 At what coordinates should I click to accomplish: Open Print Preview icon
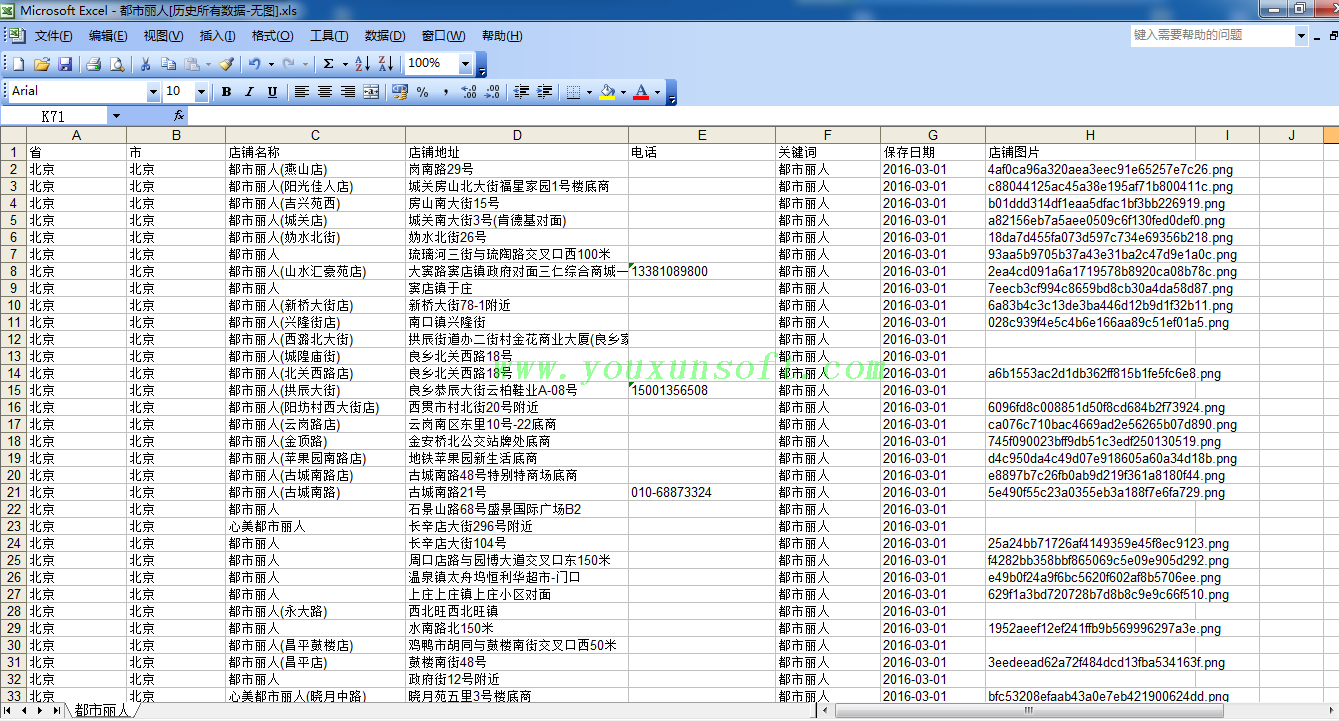(x=116, y=64)
